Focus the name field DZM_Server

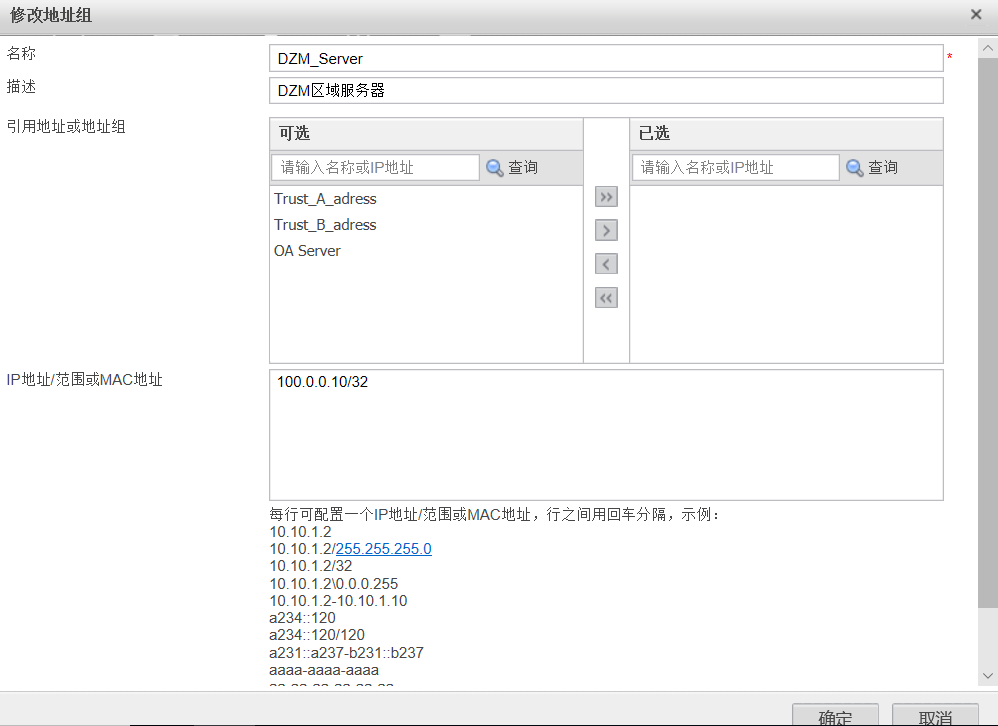(606, 58)
